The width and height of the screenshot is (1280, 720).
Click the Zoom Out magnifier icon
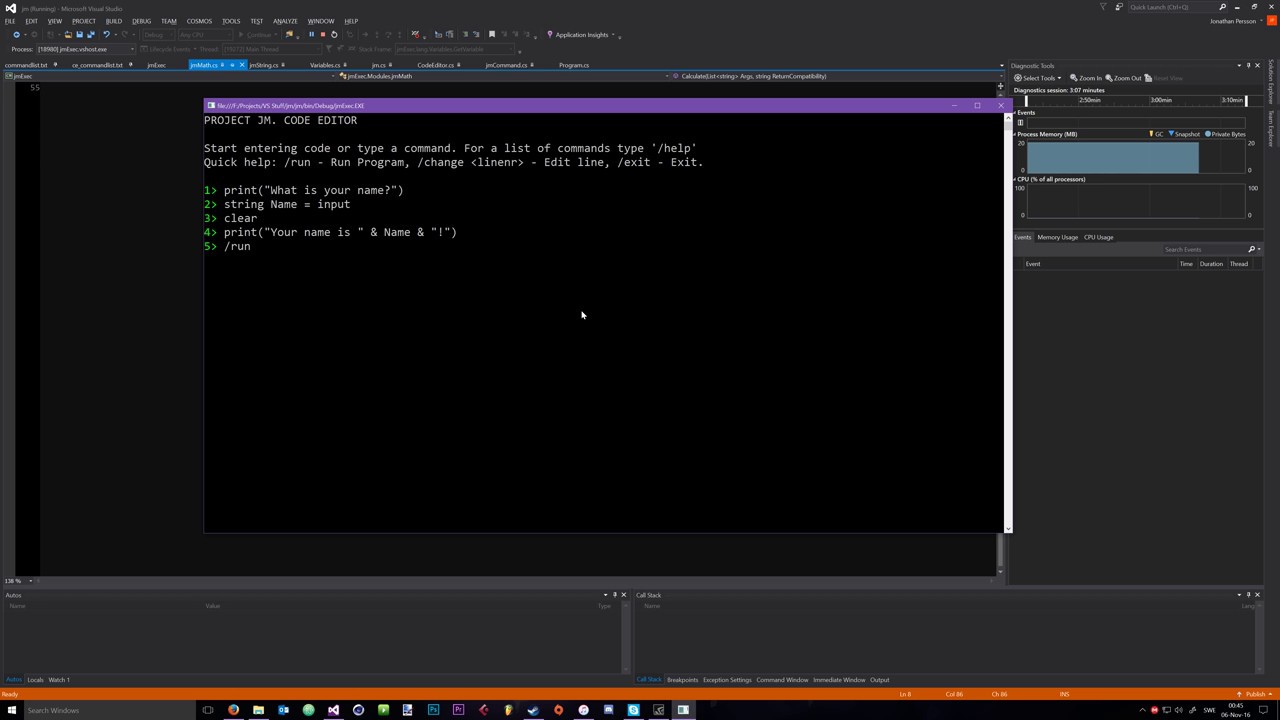click(x=1109, y=78)
